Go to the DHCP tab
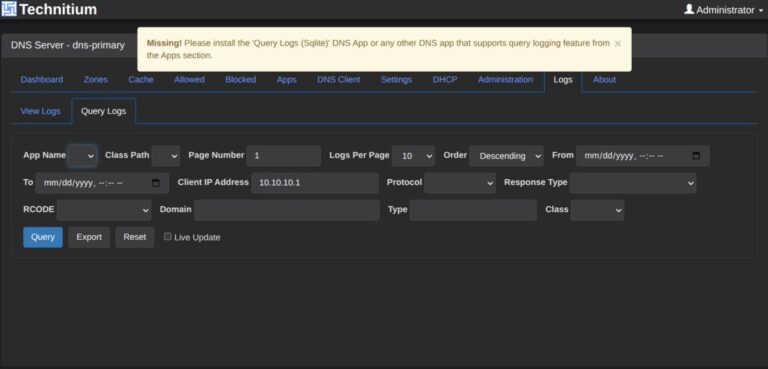This screenshot has width=768, height=369. [445, 79]
